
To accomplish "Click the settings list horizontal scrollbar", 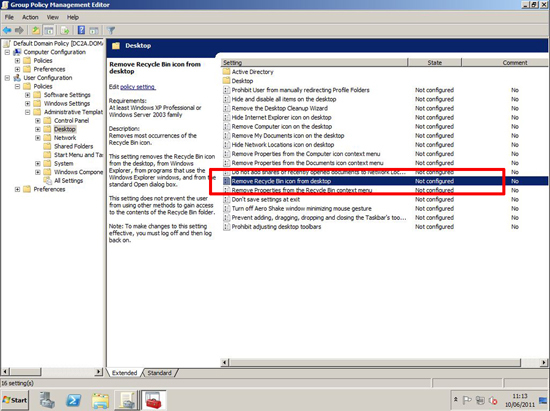I will pos(375,362).
